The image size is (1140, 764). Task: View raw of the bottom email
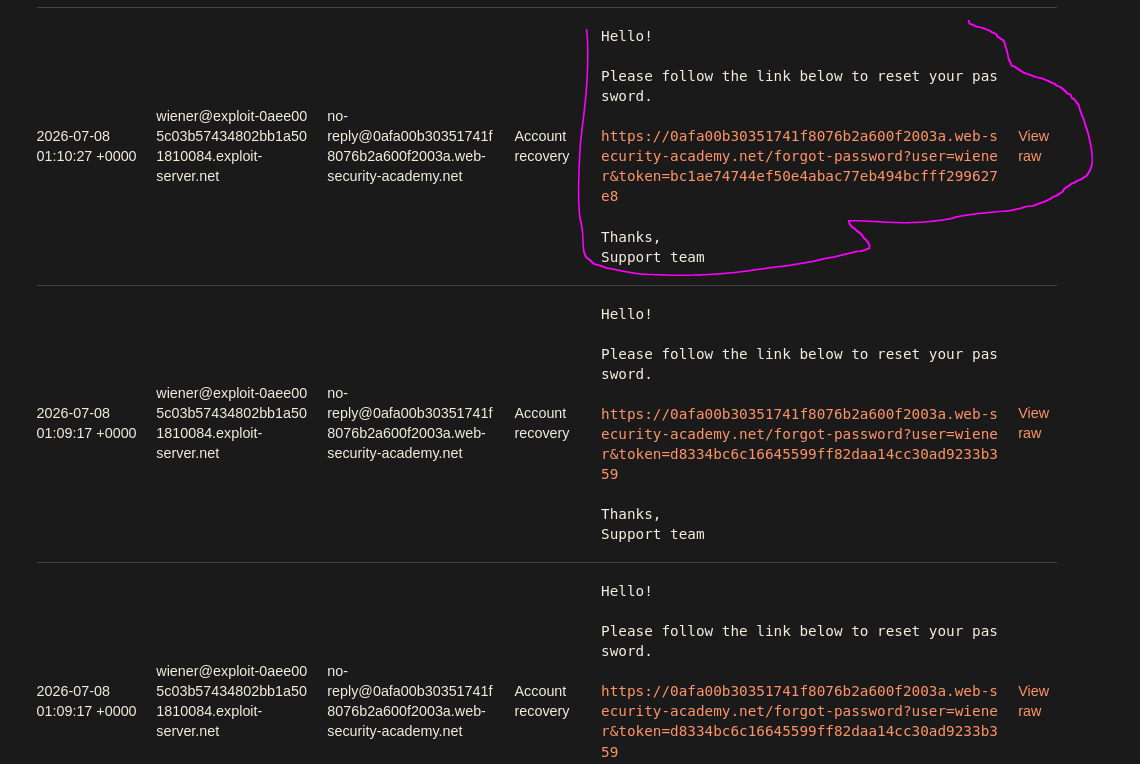tap(1033, 701)
